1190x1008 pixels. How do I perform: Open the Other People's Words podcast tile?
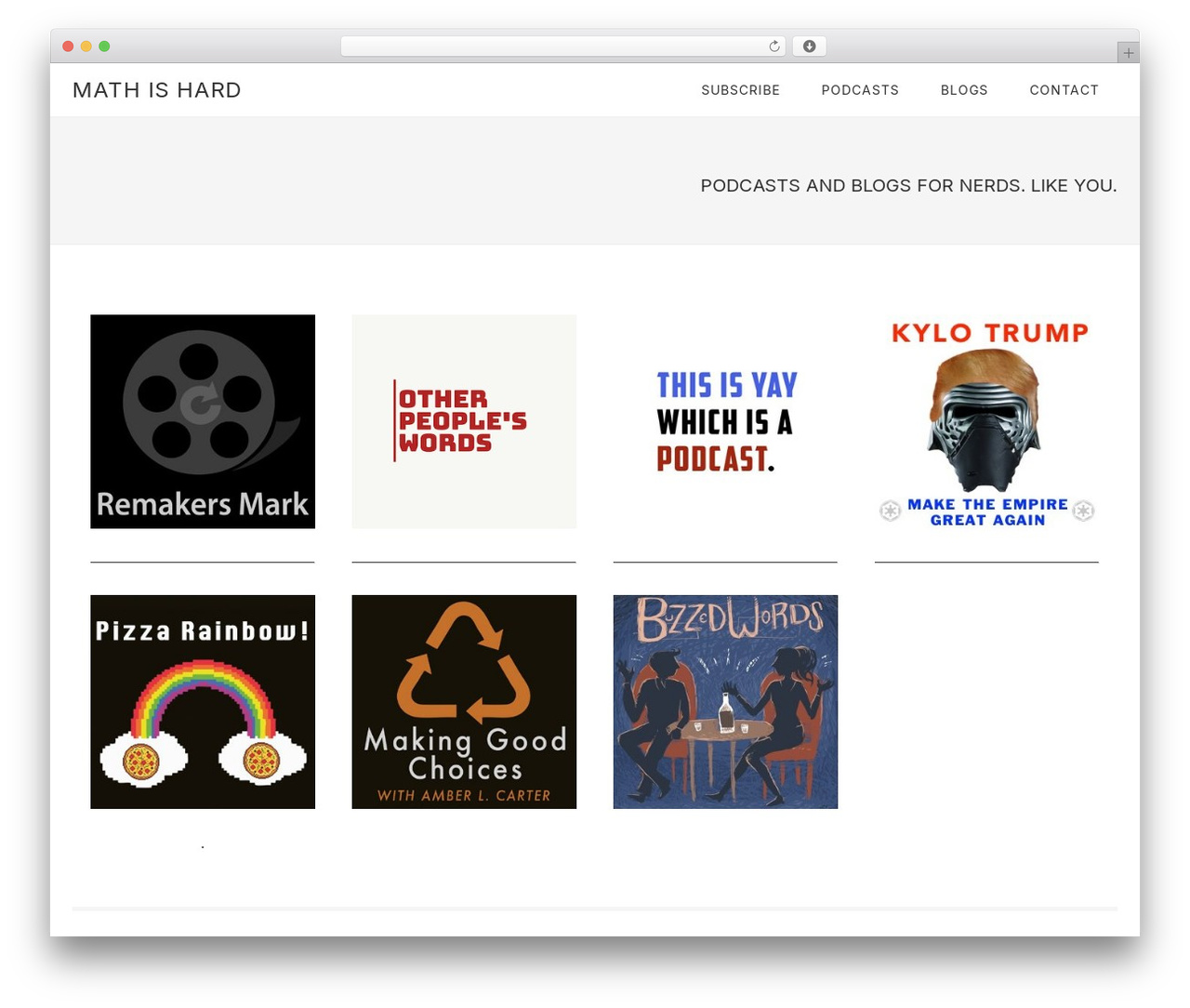pos(464,421)
